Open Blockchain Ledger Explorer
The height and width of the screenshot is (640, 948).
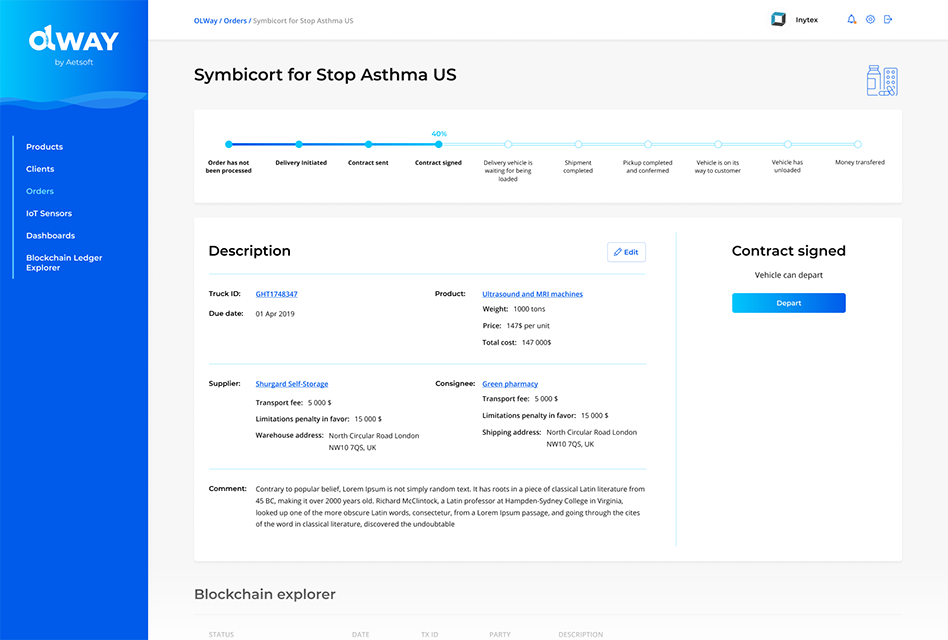click(64, 263)
